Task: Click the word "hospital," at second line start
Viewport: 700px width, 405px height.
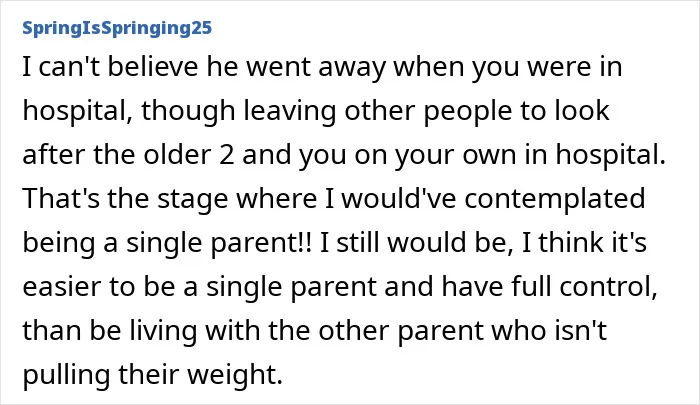Action: coord(78,111)
